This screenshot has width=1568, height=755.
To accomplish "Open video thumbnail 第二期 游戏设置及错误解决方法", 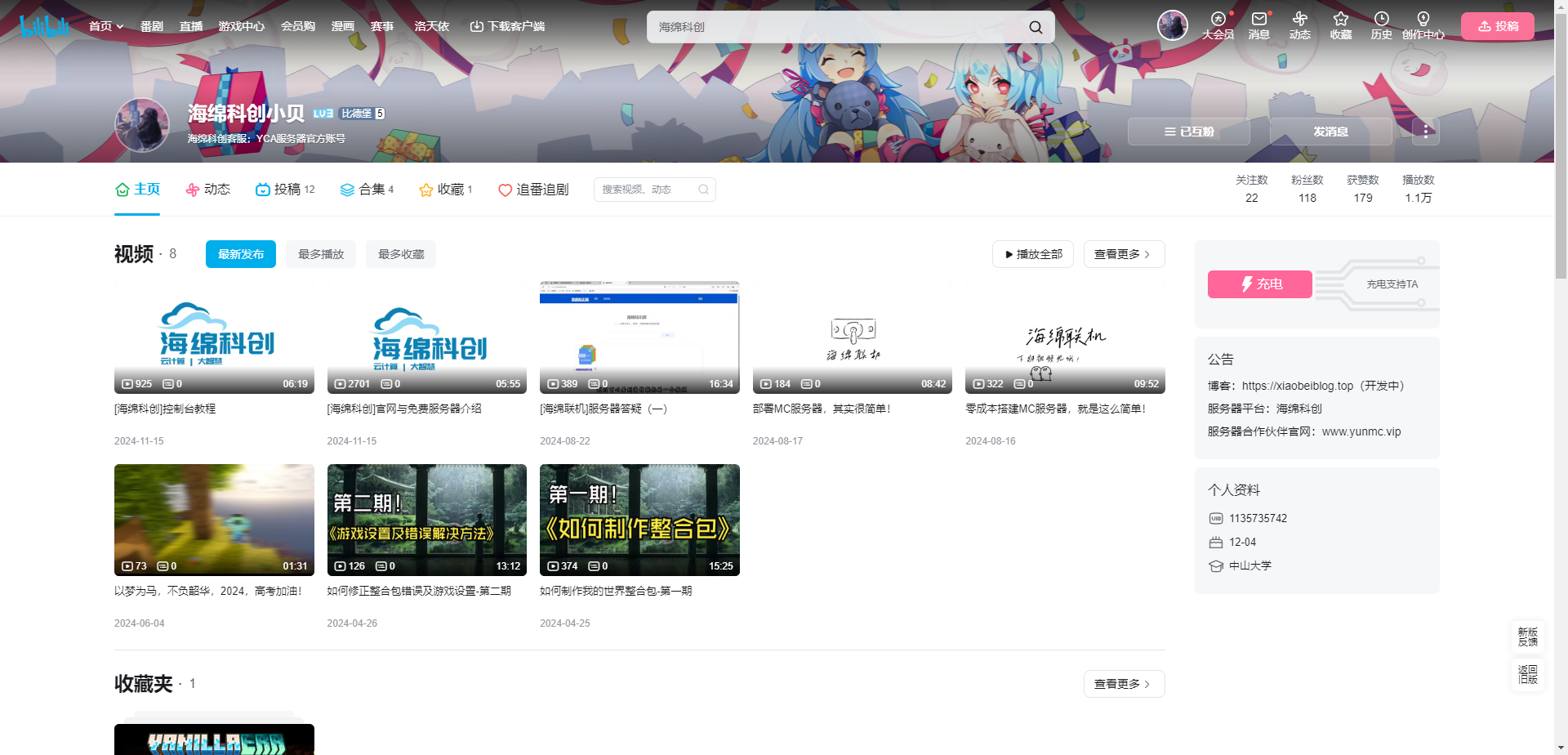I will 427,520.
